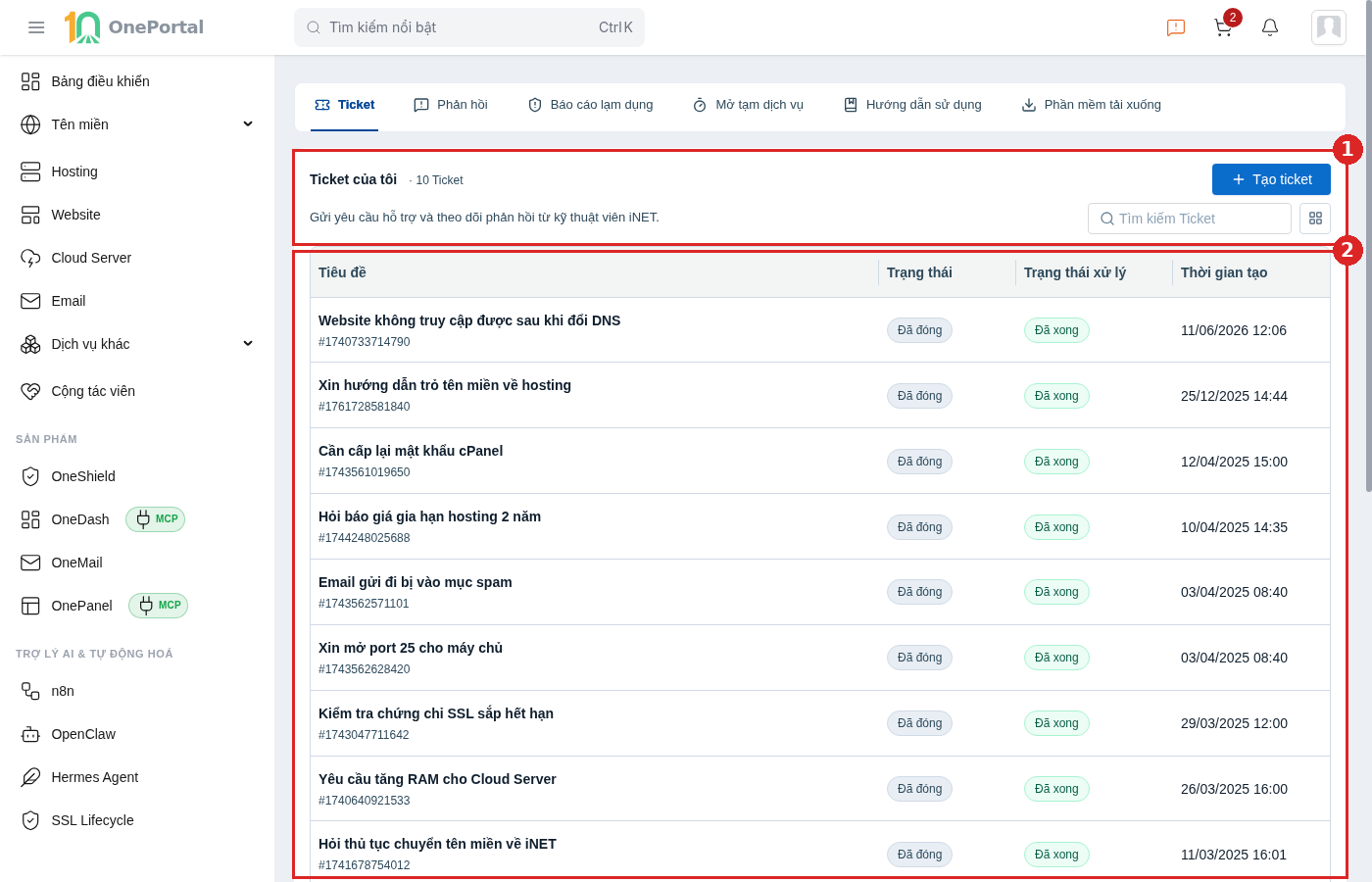
Task: Click the SSL Lifecycle shield icon
Action: (30, 820)
